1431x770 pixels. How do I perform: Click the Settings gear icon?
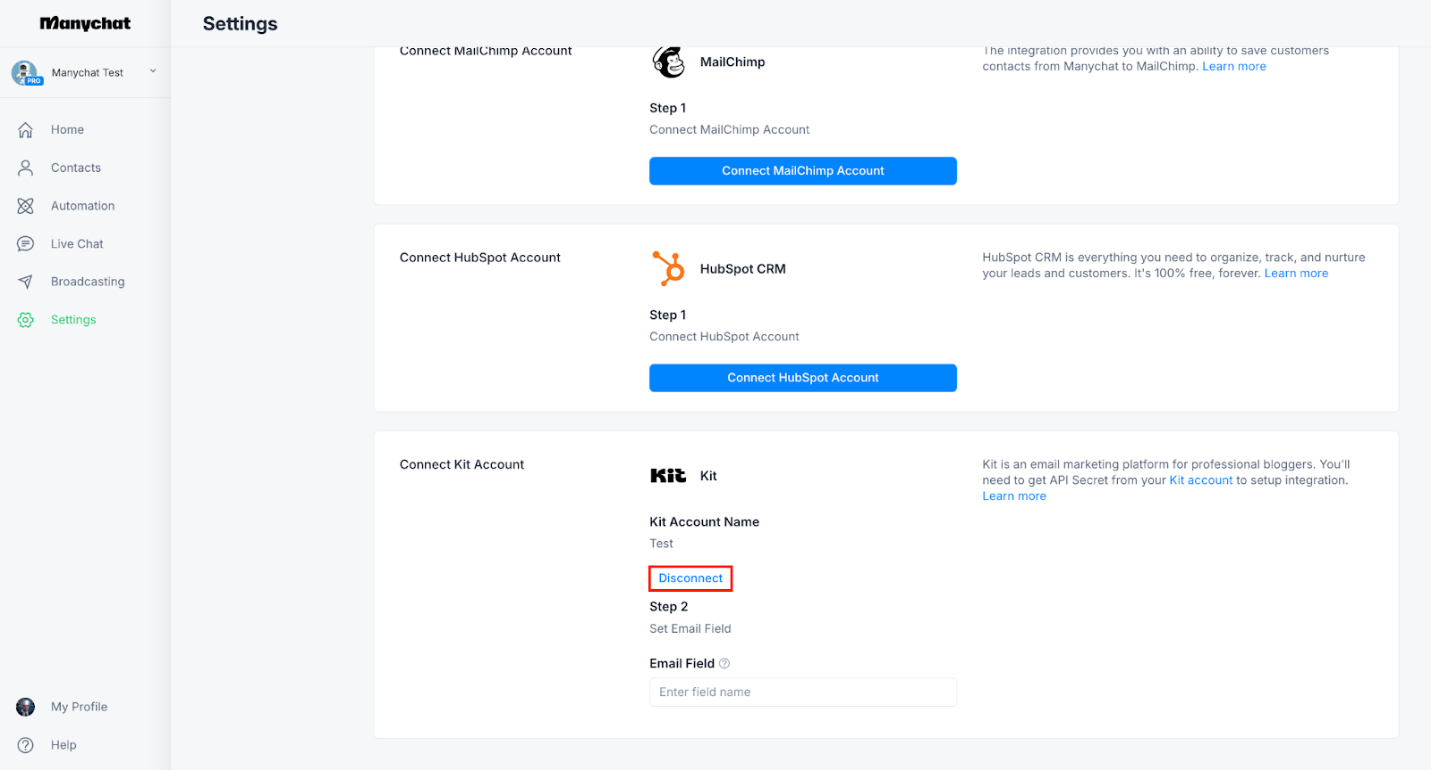click(26, 320)
